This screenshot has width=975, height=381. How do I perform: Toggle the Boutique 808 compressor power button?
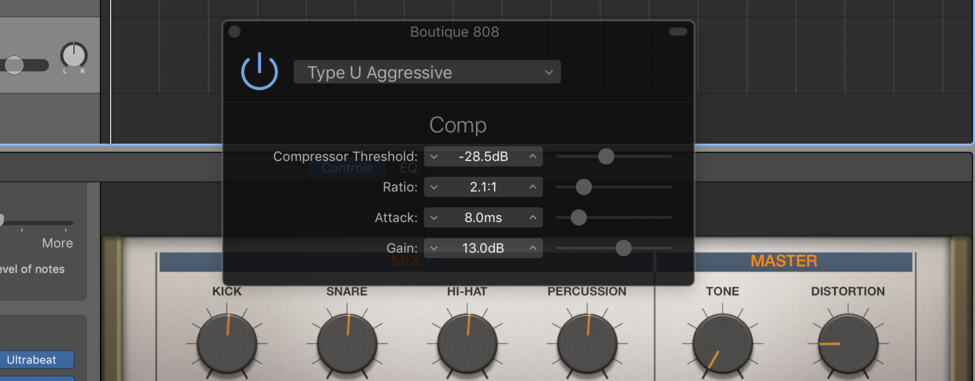pos(259,71)
